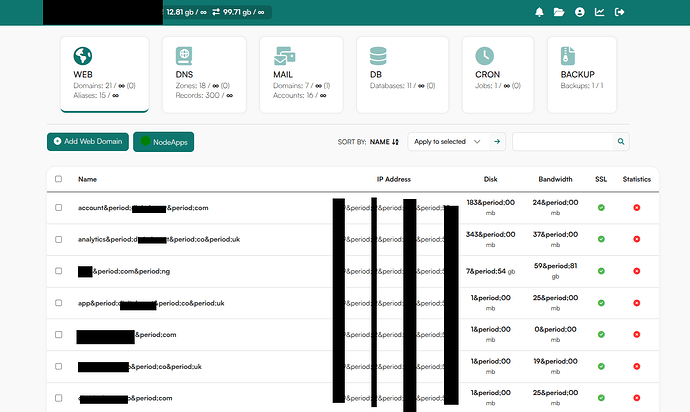
Task: Click the SSL column header
Action: pos(601,179)
